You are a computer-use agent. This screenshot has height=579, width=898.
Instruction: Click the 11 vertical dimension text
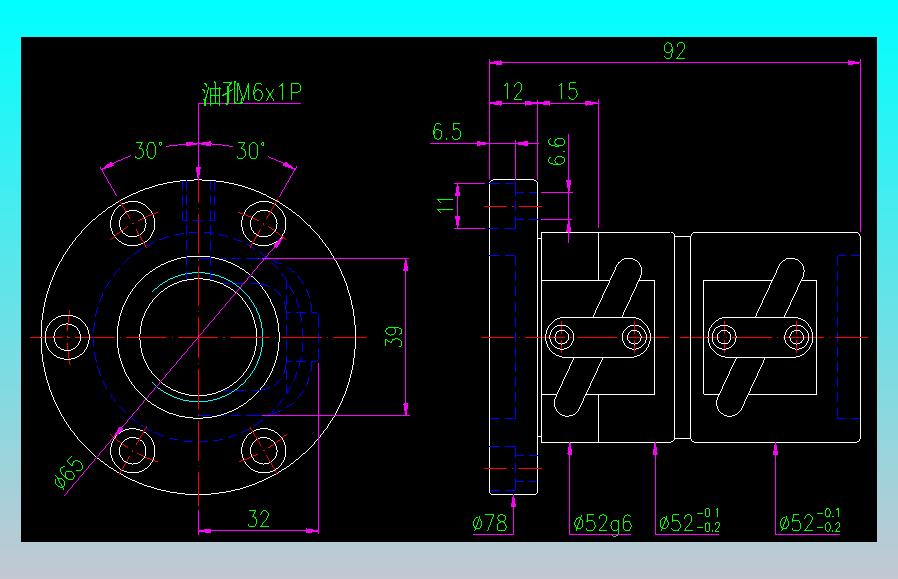click(446, 204)
